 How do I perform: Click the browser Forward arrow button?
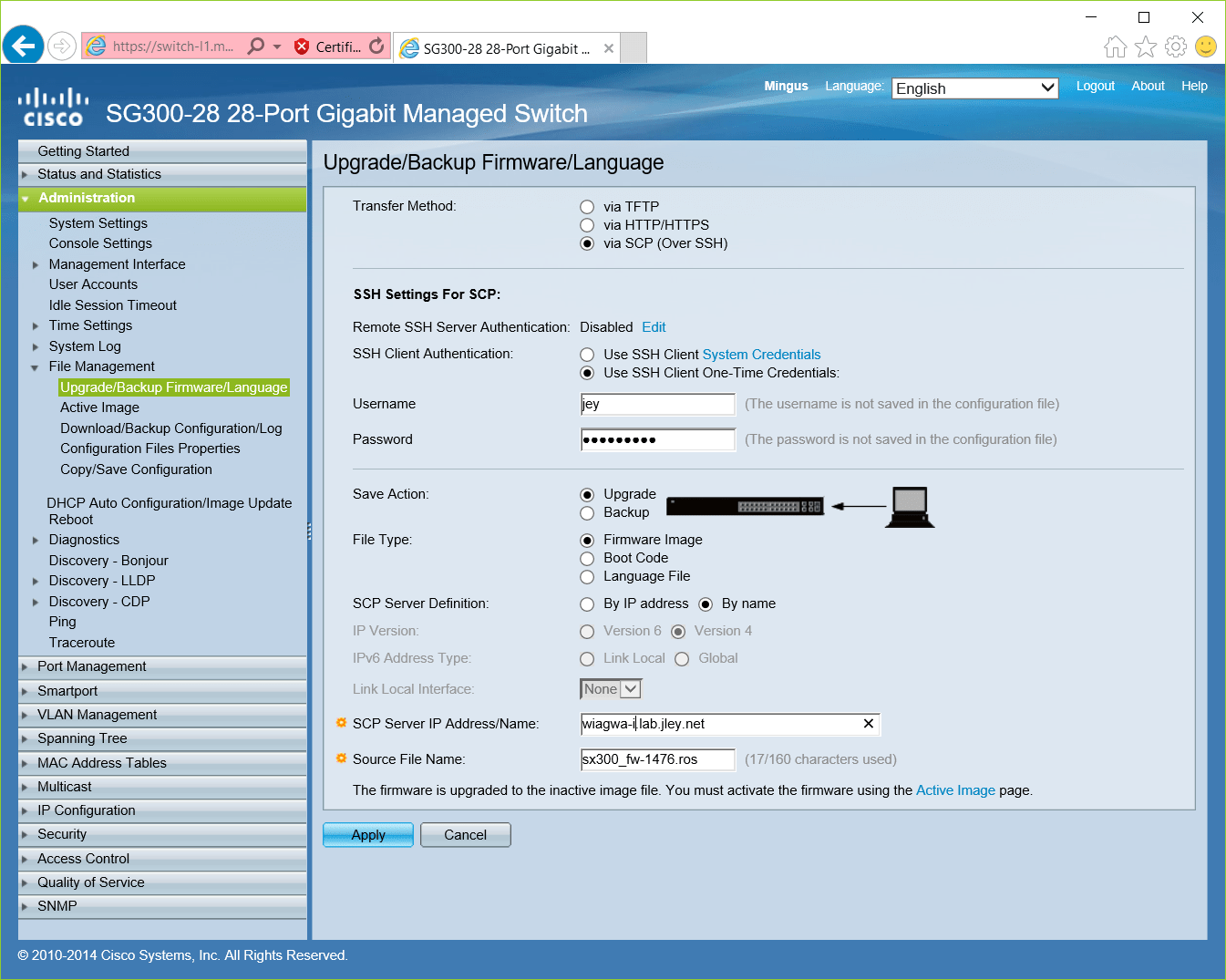62,46
